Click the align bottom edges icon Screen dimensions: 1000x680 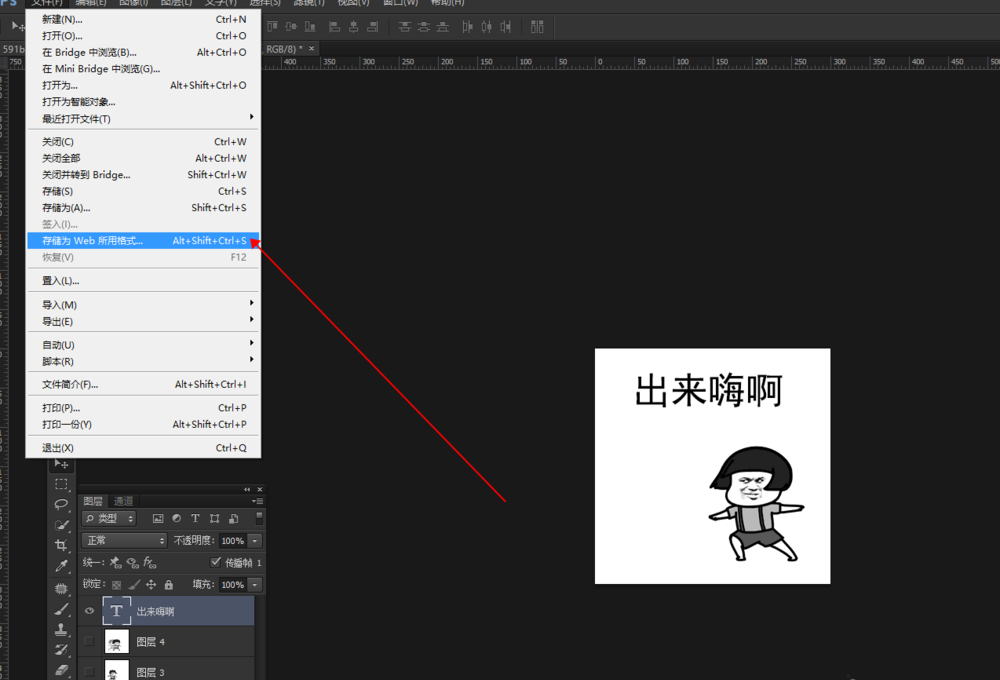click(x=310, y=27)
